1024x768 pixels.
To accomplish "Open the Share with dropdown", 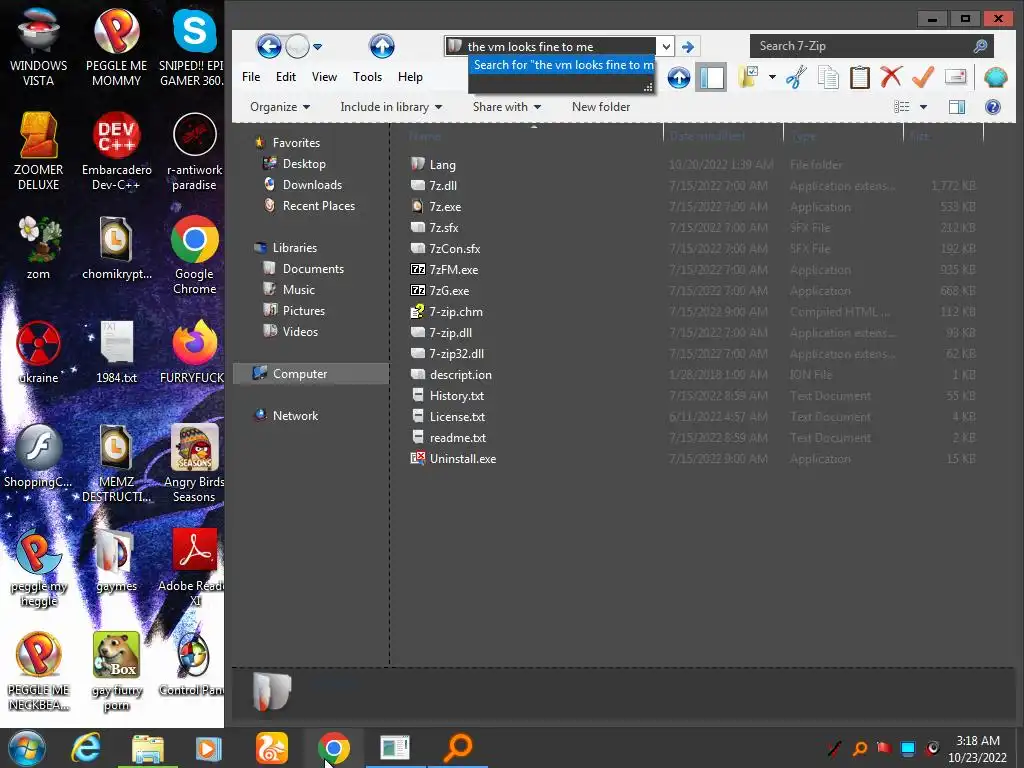I will coord(507,107).
